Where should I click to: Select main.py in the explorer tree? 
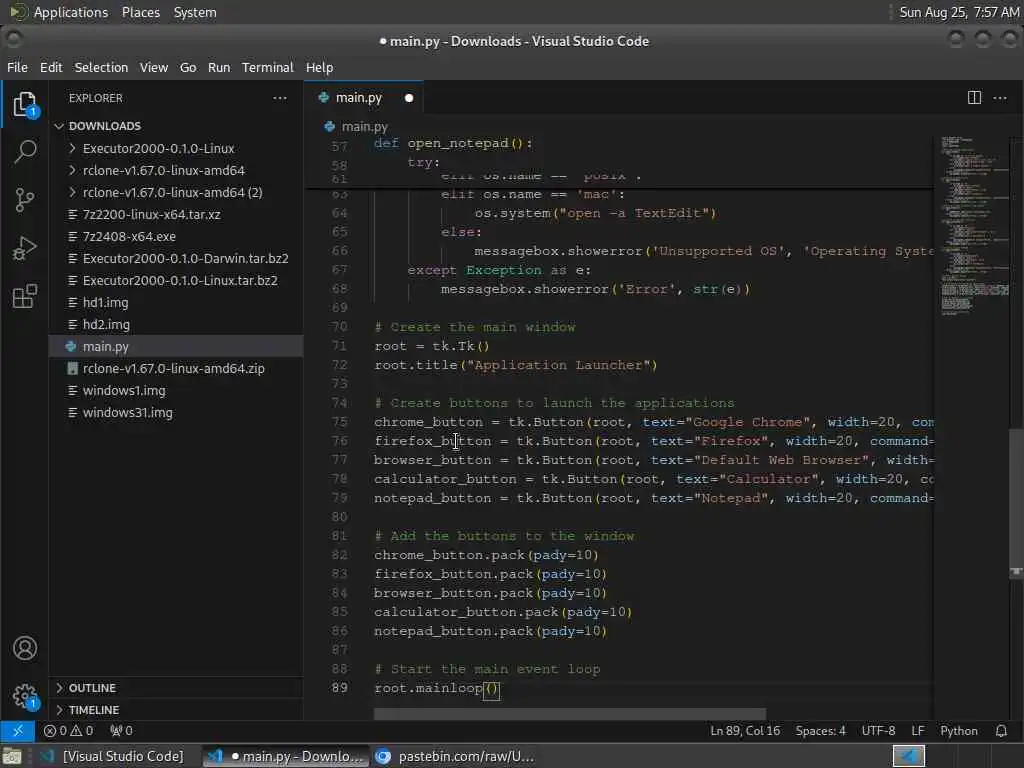coord(176,347)
